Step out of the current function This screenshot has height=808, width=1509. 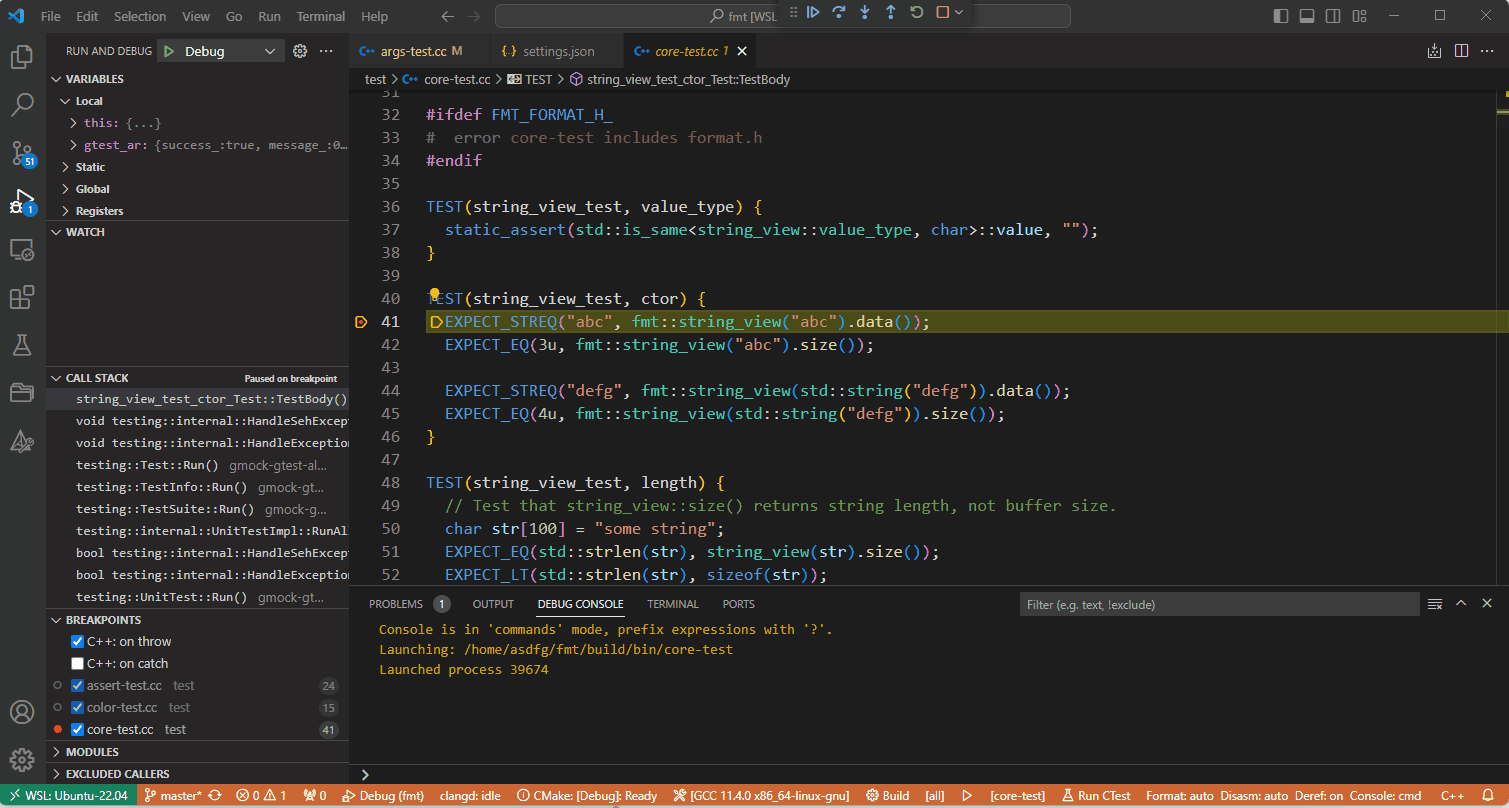coord(890,12)
